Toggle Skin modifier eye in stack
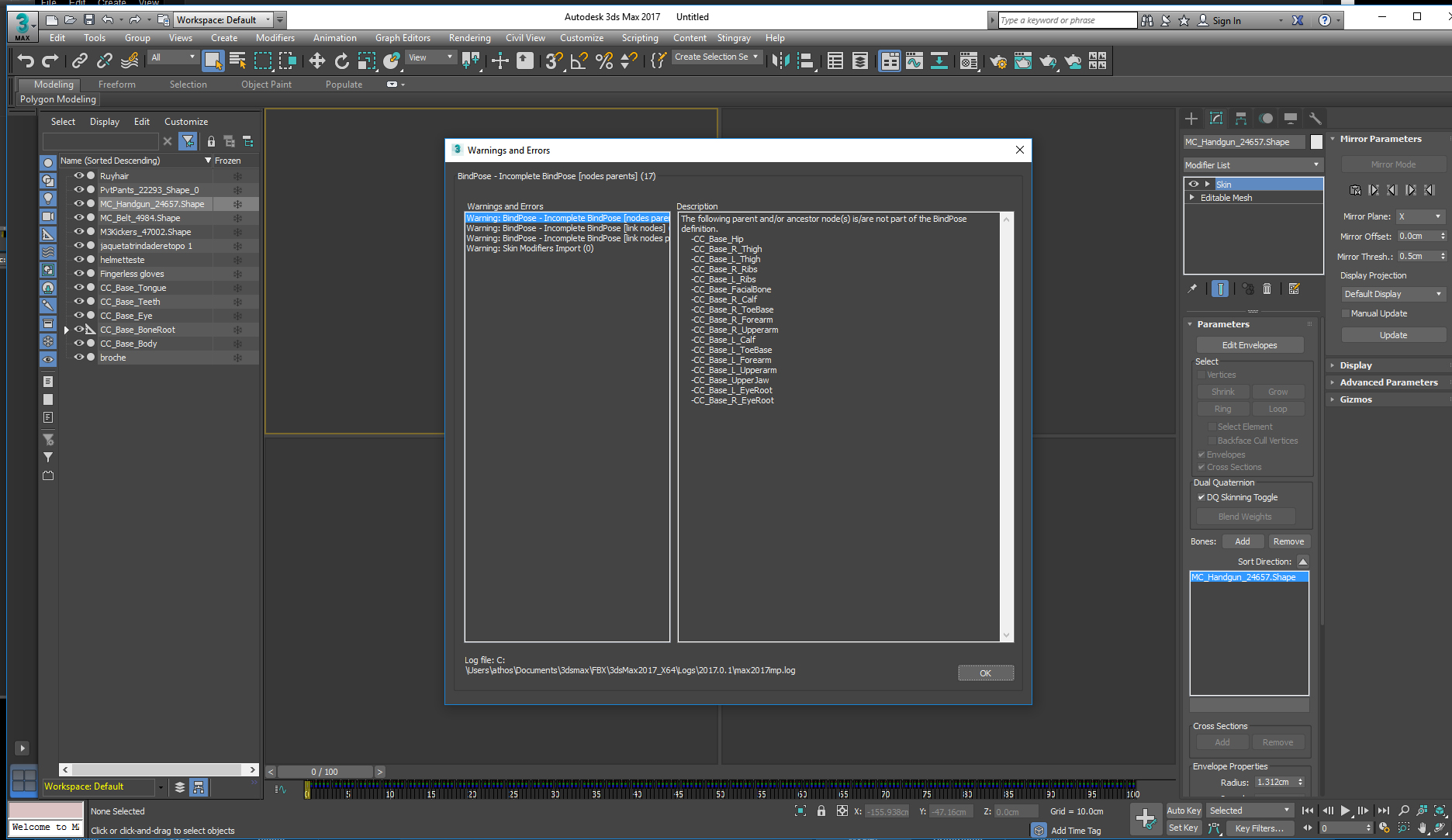Screen dimensions: 1452x840 tap(1194, 185)
